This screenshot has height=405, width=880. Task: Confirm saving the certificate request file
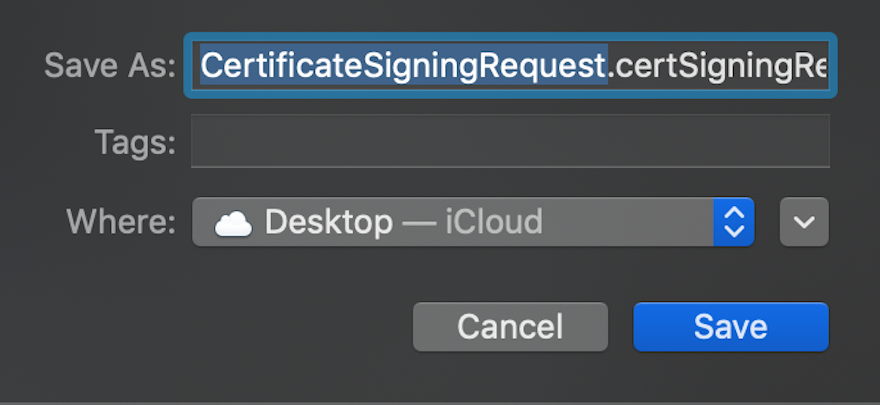[x=731, y=327]
